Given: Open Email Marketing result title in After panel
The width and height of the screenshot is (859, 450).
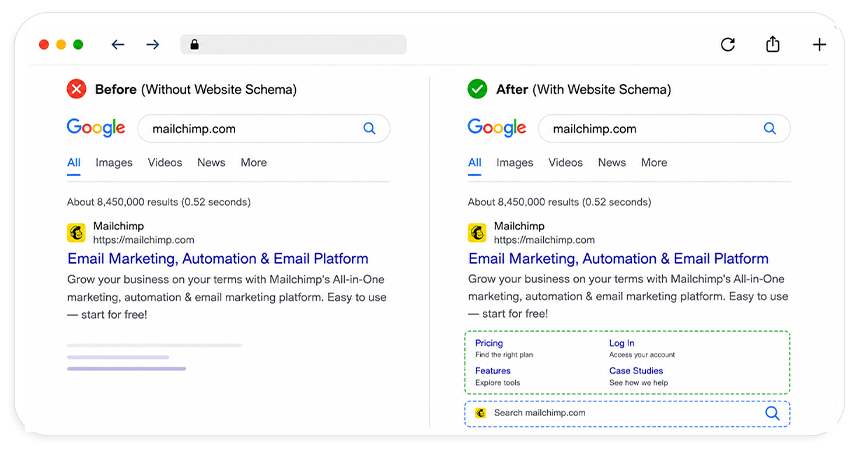Looking at the screenshot, I should click(619, 259).
